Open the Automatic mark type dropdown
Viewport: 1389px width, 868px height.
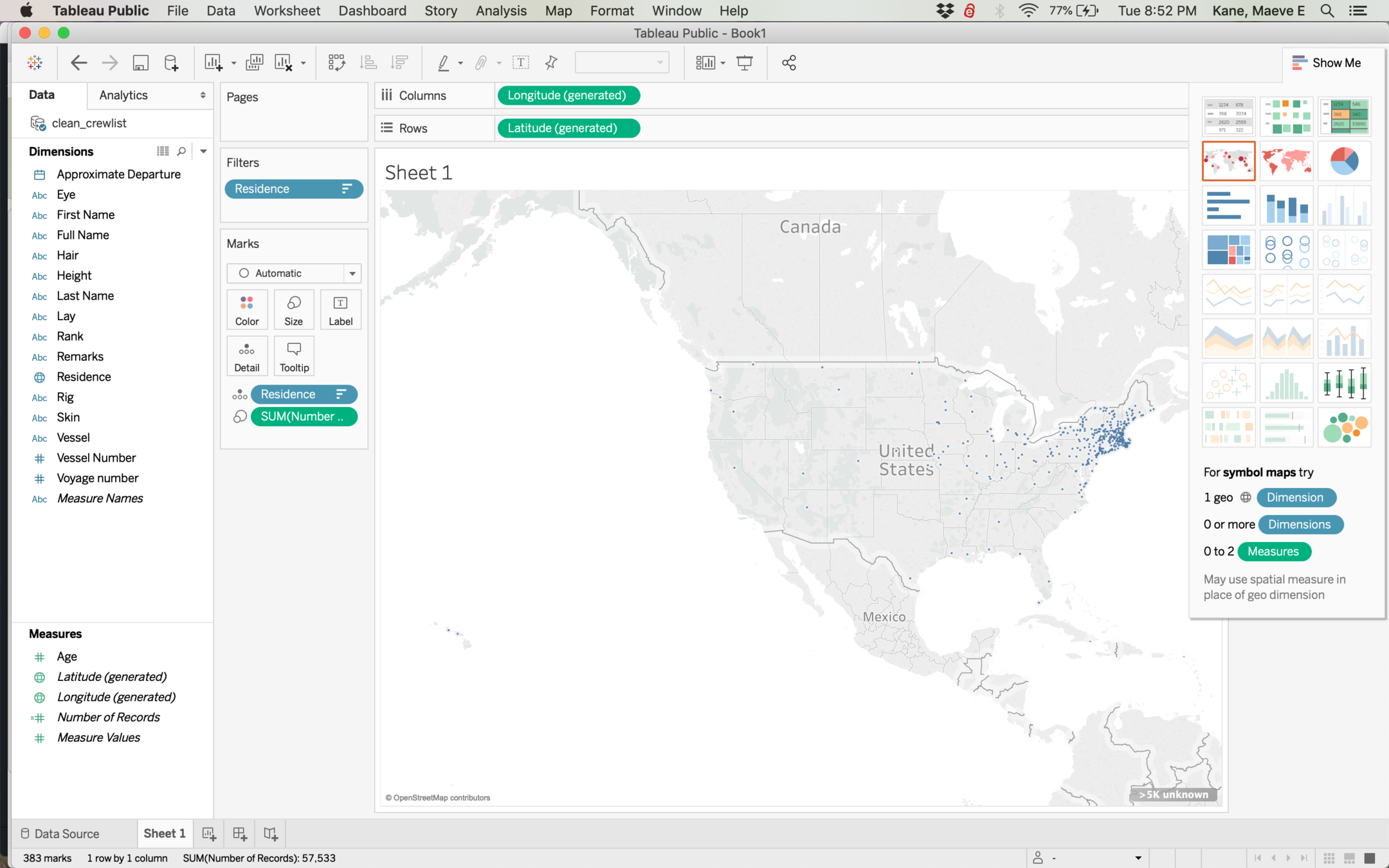(293, 273)
